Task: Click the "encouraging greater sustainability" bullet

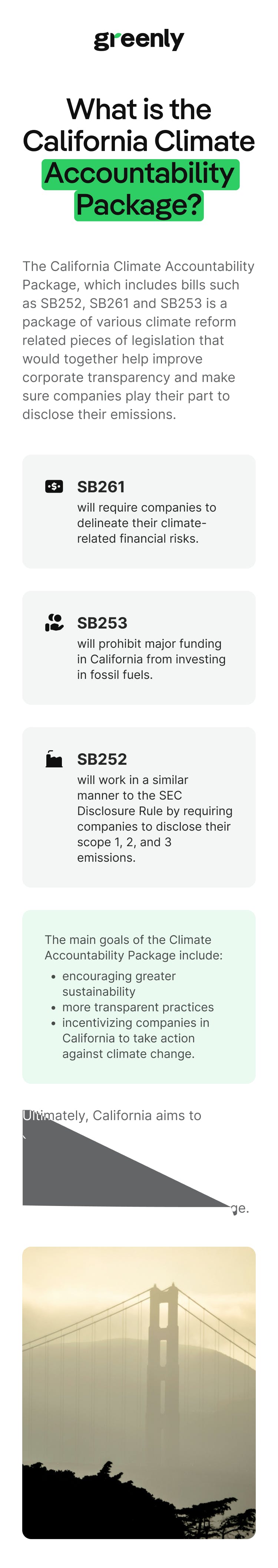Action: [119, 984]
